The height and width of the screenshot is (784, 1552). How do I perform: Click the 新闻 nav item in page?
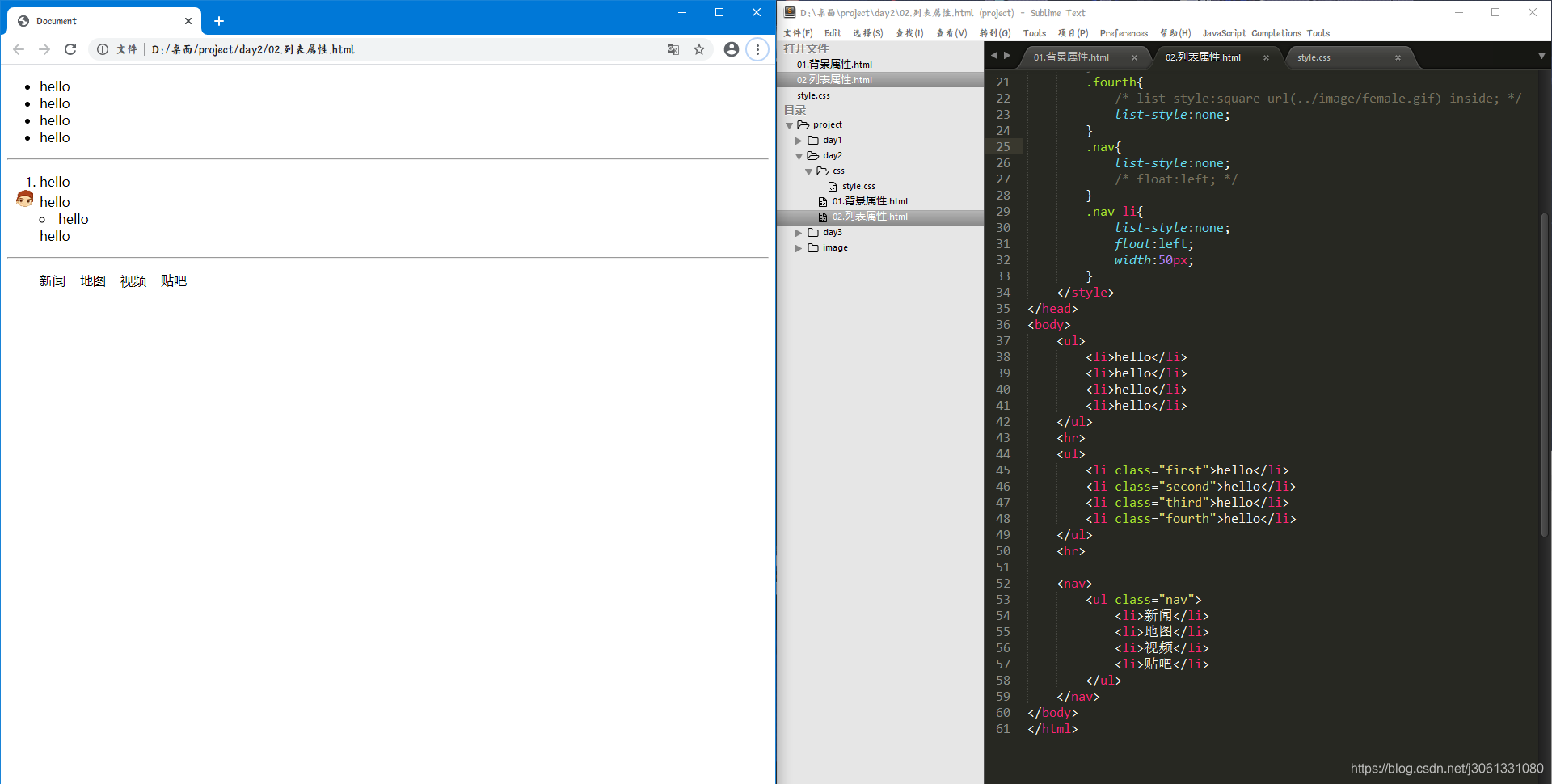[x=53, y=281]
